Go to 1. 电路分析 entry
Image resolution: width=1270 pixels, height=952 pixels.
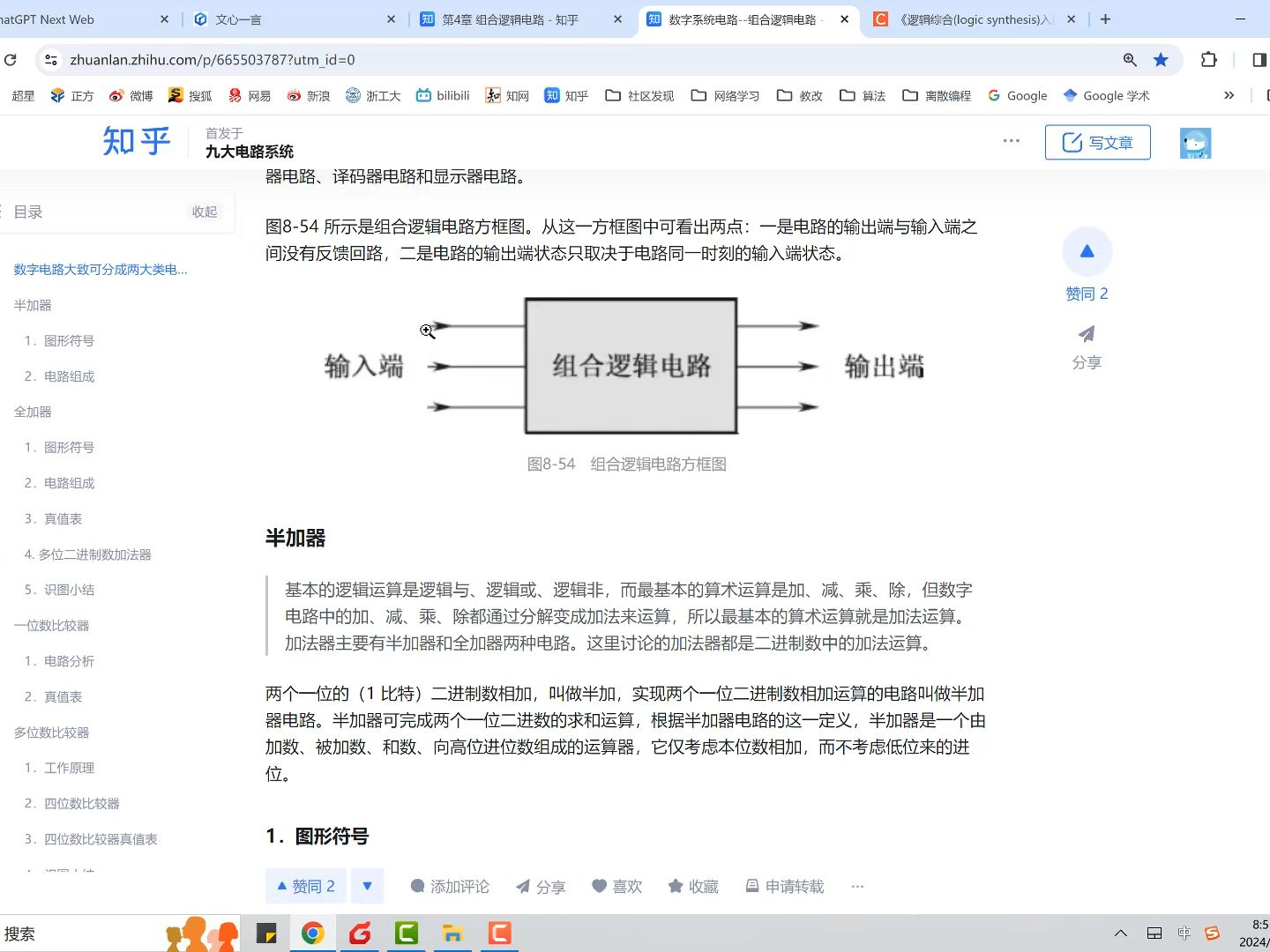tap(59, 661)
